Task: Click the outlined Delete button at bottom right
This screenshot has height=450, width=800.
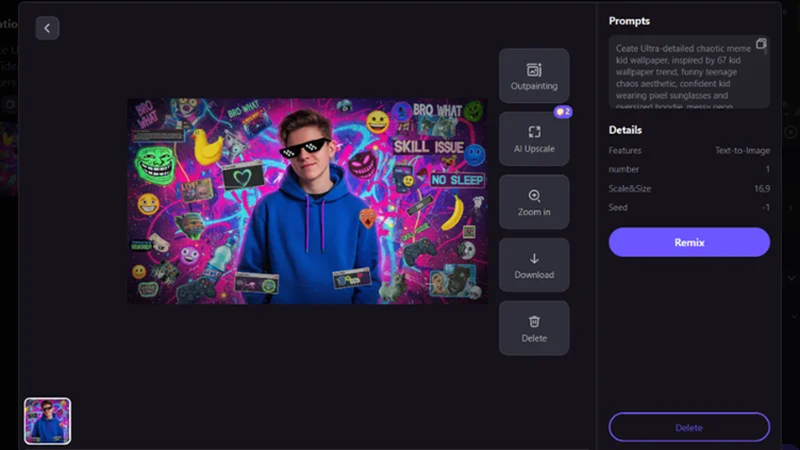Action: point(689,428)
